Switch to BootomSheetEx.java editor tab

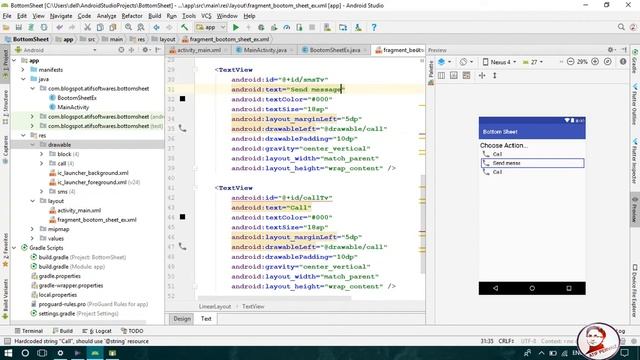click(334, 50)
